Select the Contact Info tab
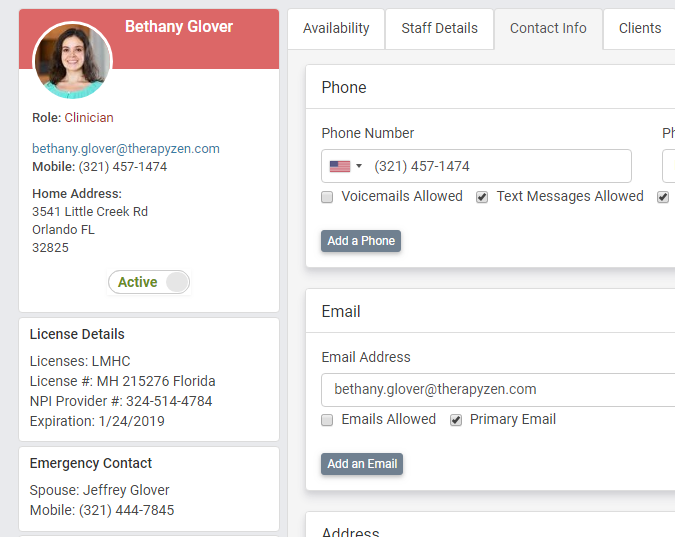The width and height of the screenshot is (675, 537). [x=548, y=28]
